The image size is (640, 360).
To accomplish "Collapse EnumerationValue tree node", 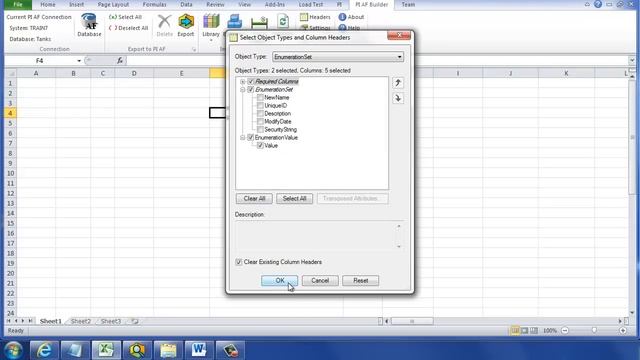I will click(242, 138).
